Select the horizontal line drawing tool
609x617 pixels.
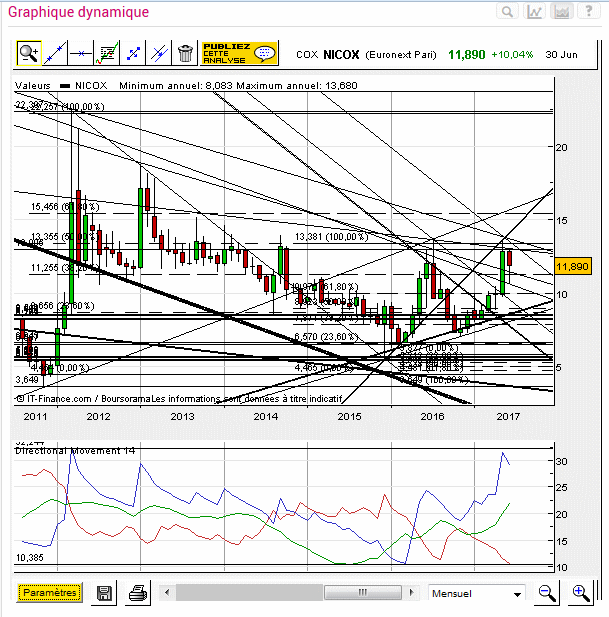coord(81,53)
